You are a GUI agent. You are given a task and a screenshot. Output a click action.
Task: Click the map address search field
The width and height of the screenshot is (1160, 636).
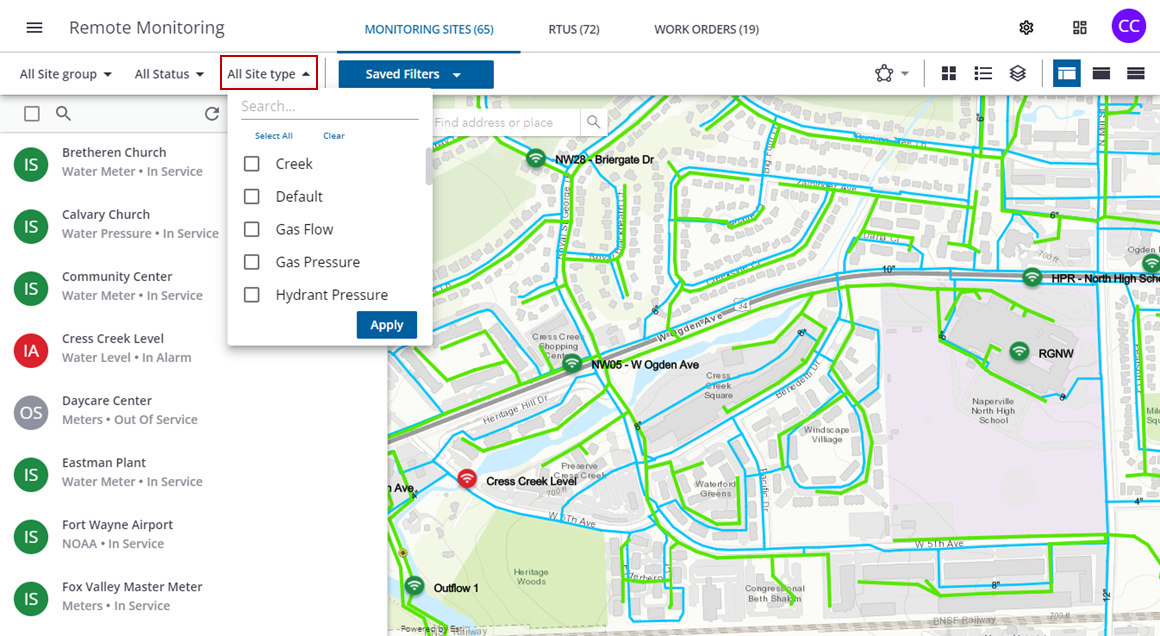click(x=500, y=121)
